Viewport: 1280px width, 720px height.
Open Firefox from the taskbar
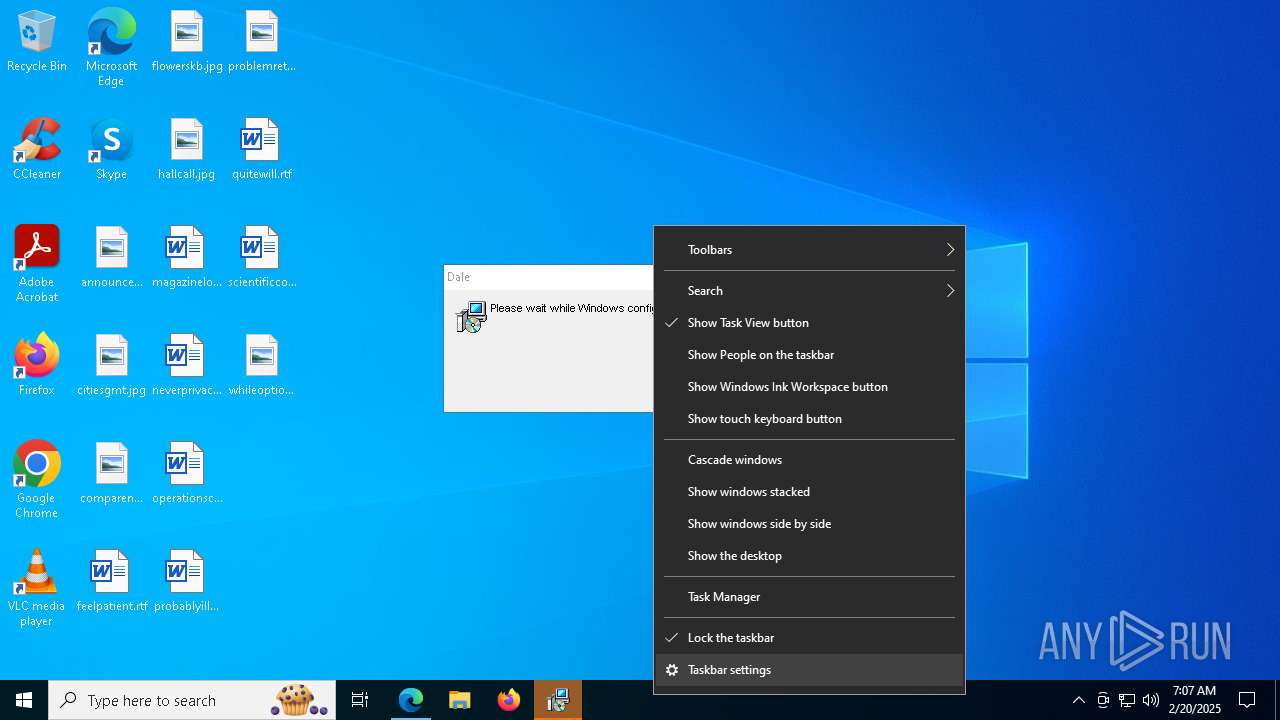(x=509, y=700)
